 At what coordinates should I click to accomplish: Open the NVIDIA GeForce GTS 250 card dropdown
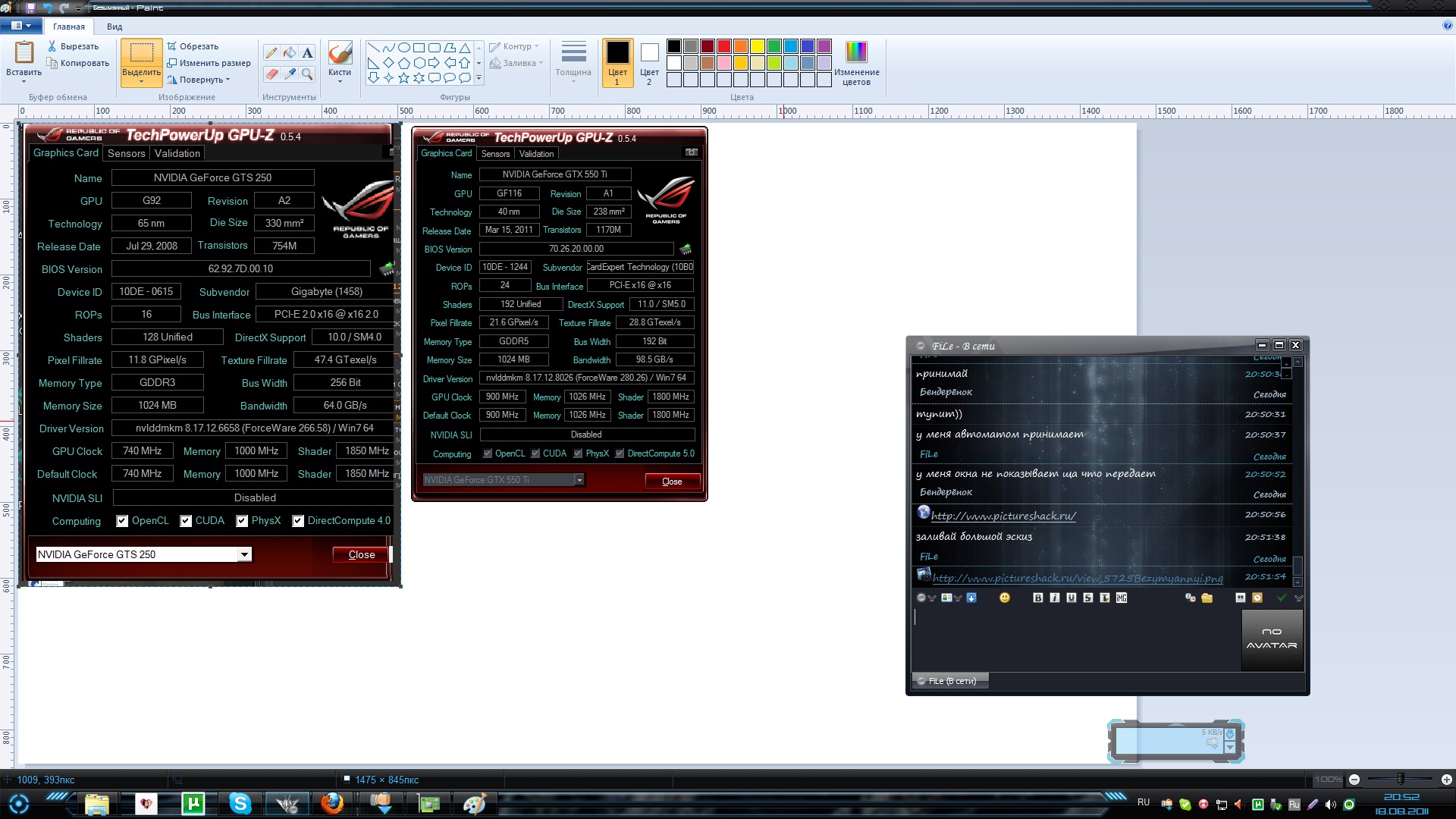pyautogui.click(x=244, y=554)
